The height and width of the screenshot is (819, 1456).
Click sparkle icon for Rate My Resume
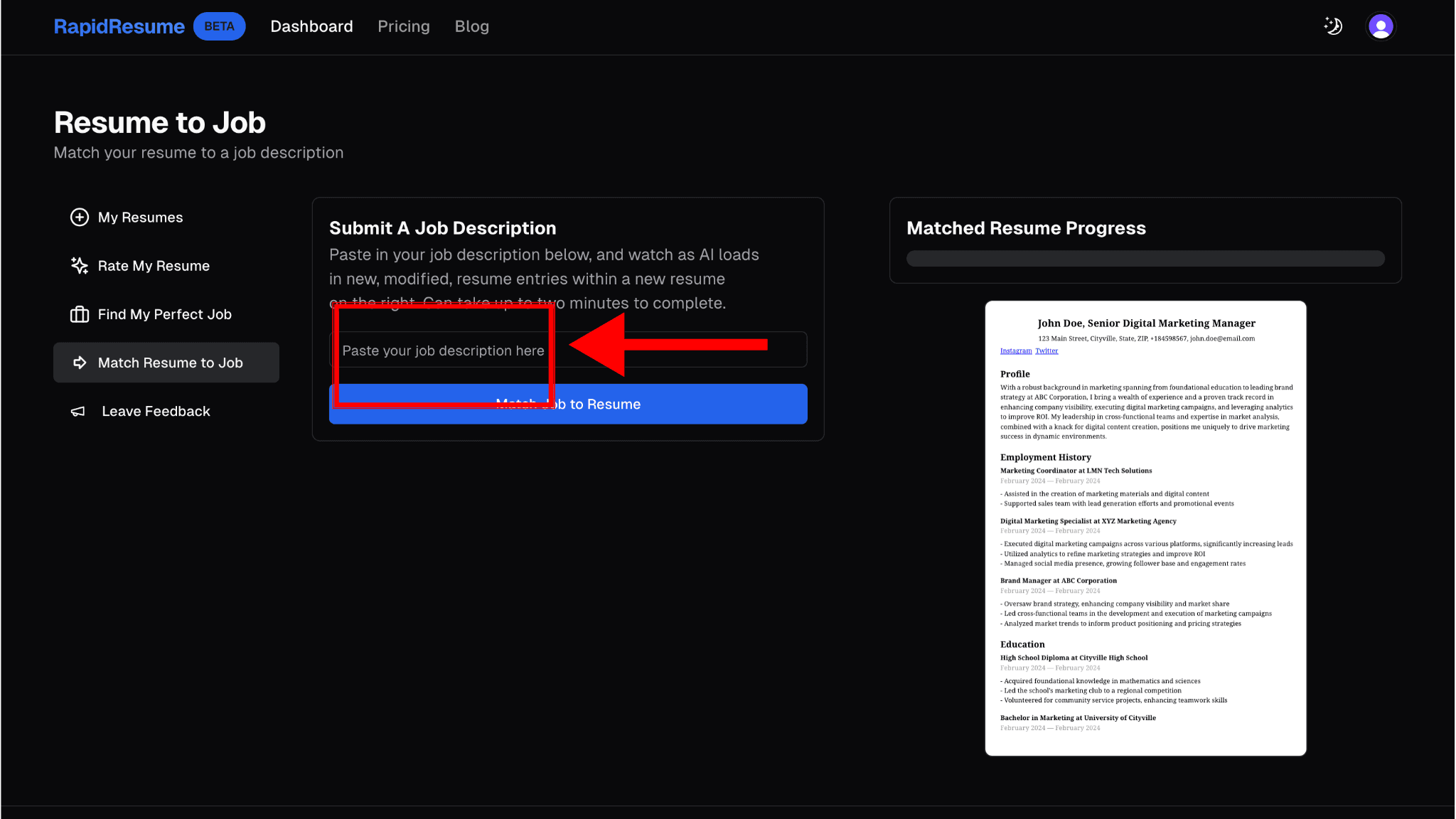(x=80, y=265)
